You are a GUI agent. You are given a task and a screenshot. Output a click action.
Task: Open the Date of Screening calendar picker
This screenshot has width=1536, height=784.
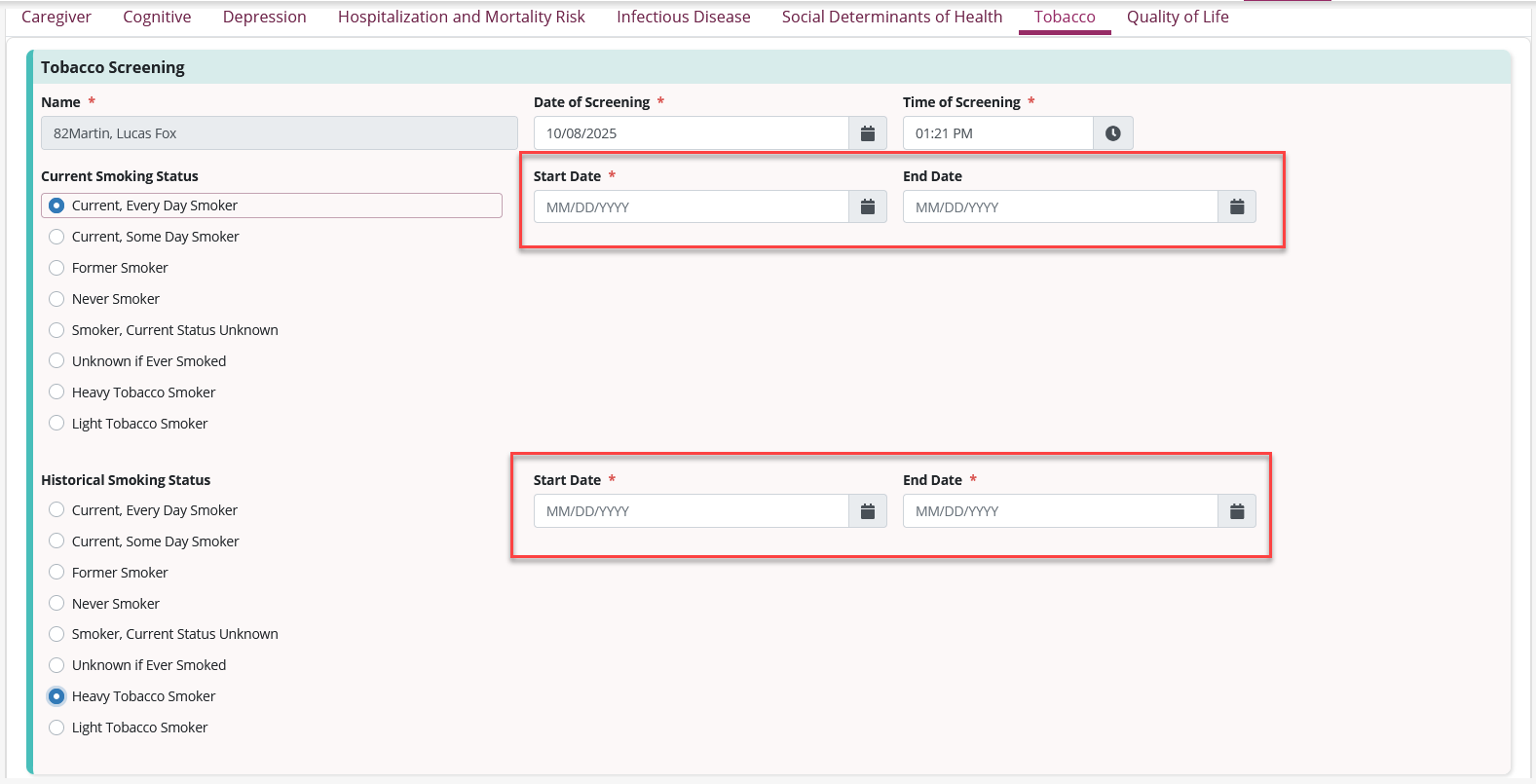[867, 133]
